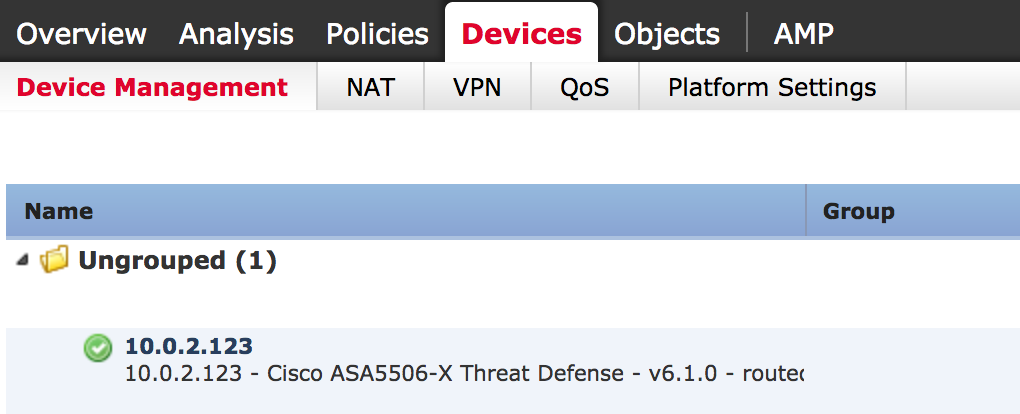Image resolution: width=1020 pixels, height=414 pixels.
Task: Select the Devices tab
Action: [x=521, y=34]
